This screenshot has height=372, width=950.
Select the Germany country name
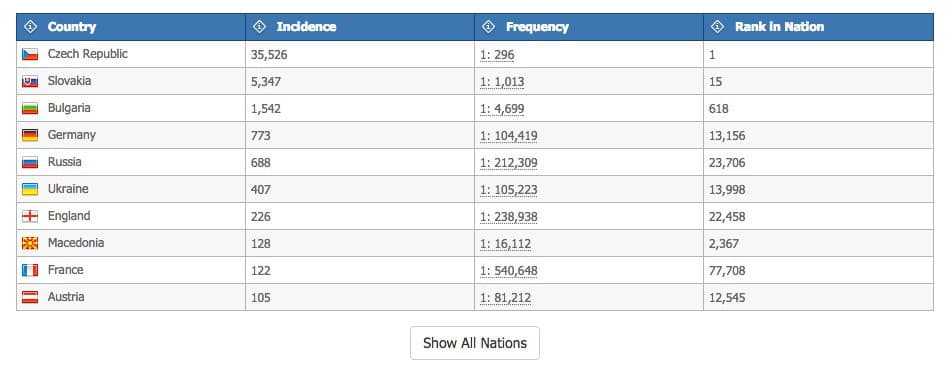click(x=71, y=135)
